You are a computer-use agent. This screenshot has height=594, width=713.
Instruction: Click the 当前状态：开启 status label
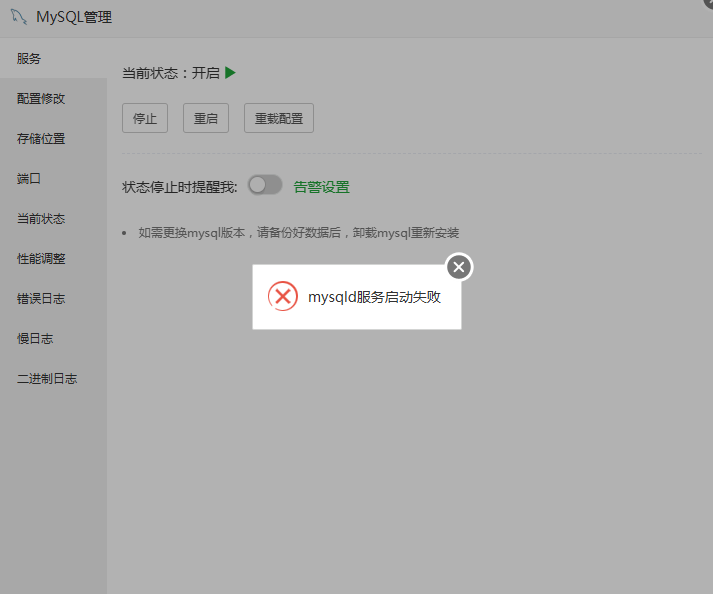coord(171,73)
